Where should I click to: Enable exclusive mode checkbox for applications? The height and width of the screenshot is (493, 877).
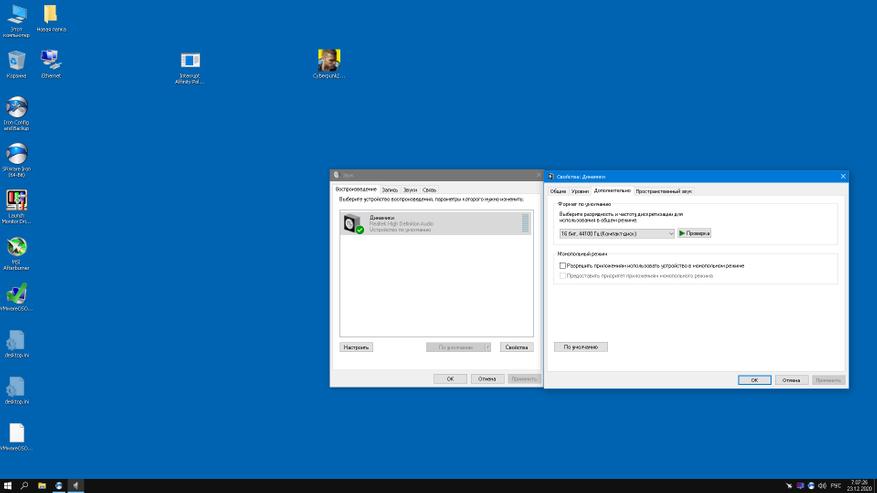563,266
